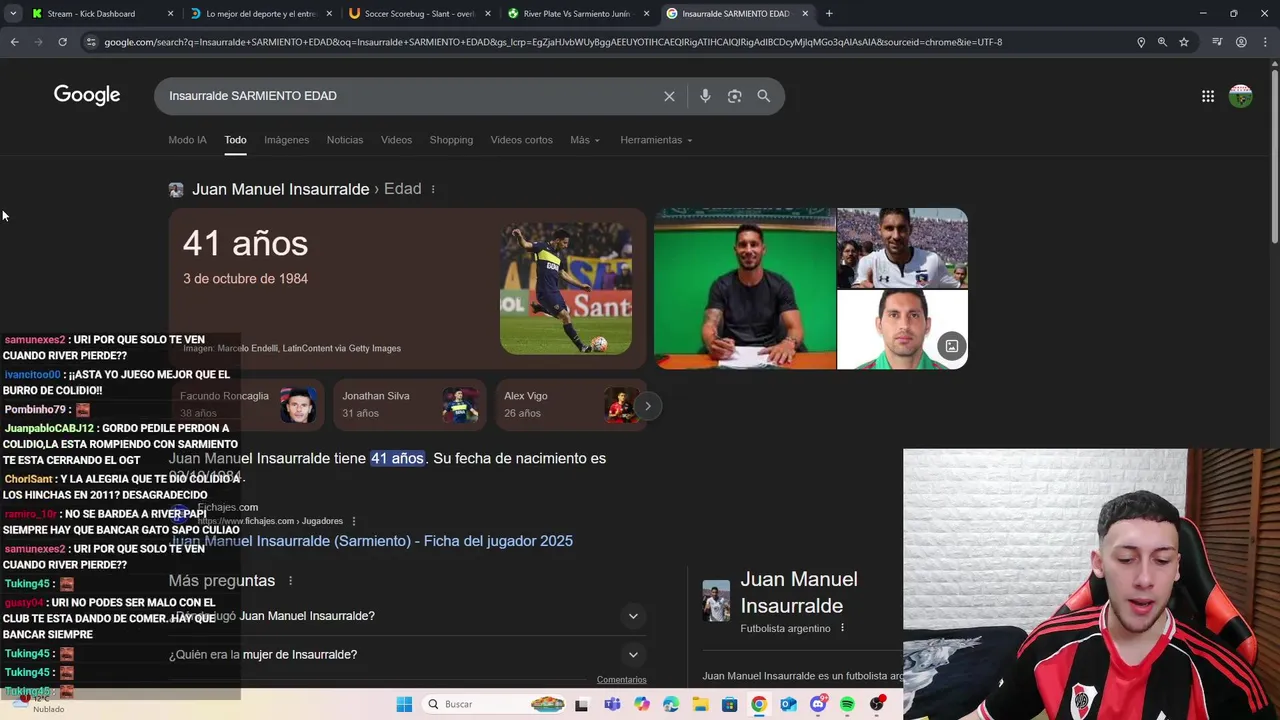Select Videos results tab
Screen dimensions: 1280x720
[x=396, y=140]
